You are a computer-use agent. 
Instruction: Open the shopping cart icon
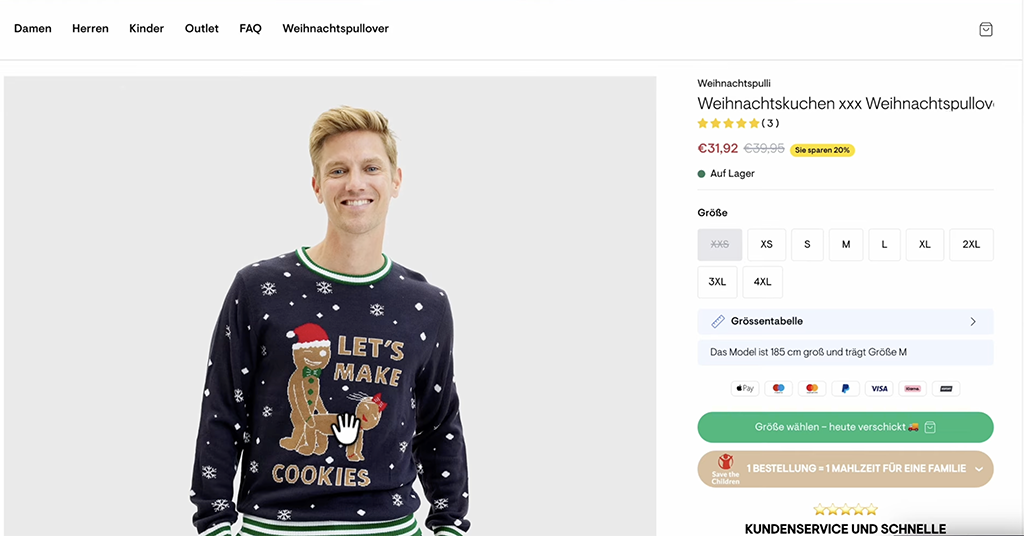pyautogui.click(x=985, y=29)
